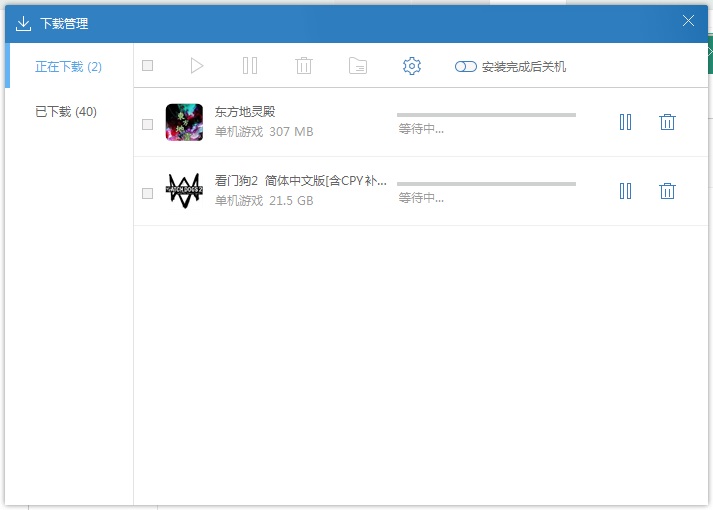Click the 看门狗2 progress bar
The image size is (713, 510).
point(486,184)
